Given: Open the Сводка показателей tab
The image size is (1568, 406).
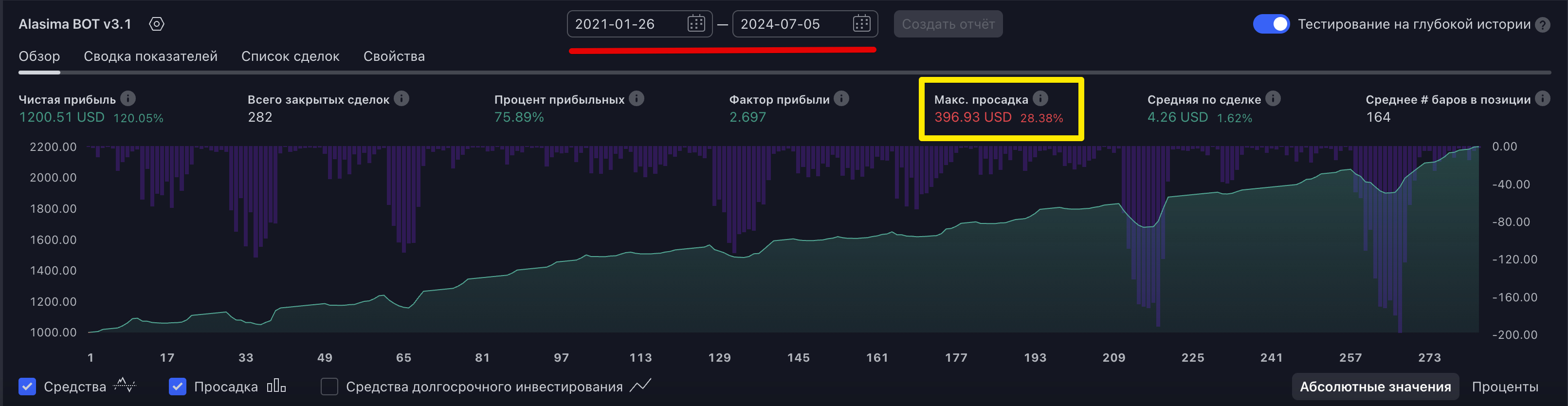Looking at the screenshot, I should 150,56.
